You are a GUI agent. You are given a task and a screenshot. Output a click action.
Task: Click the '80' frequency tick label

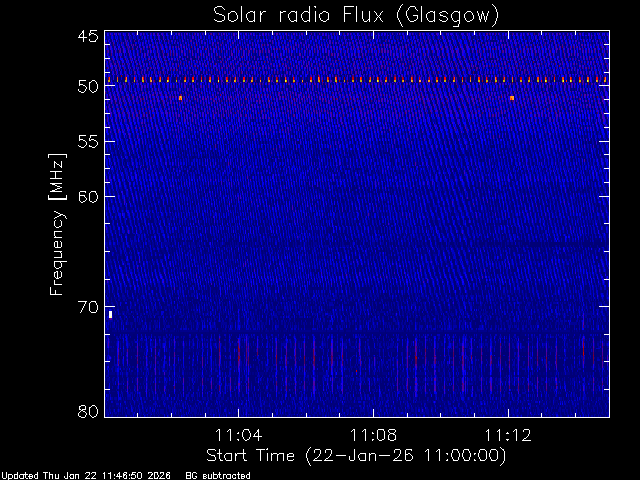pyautogui.click(x=88, y=411)
